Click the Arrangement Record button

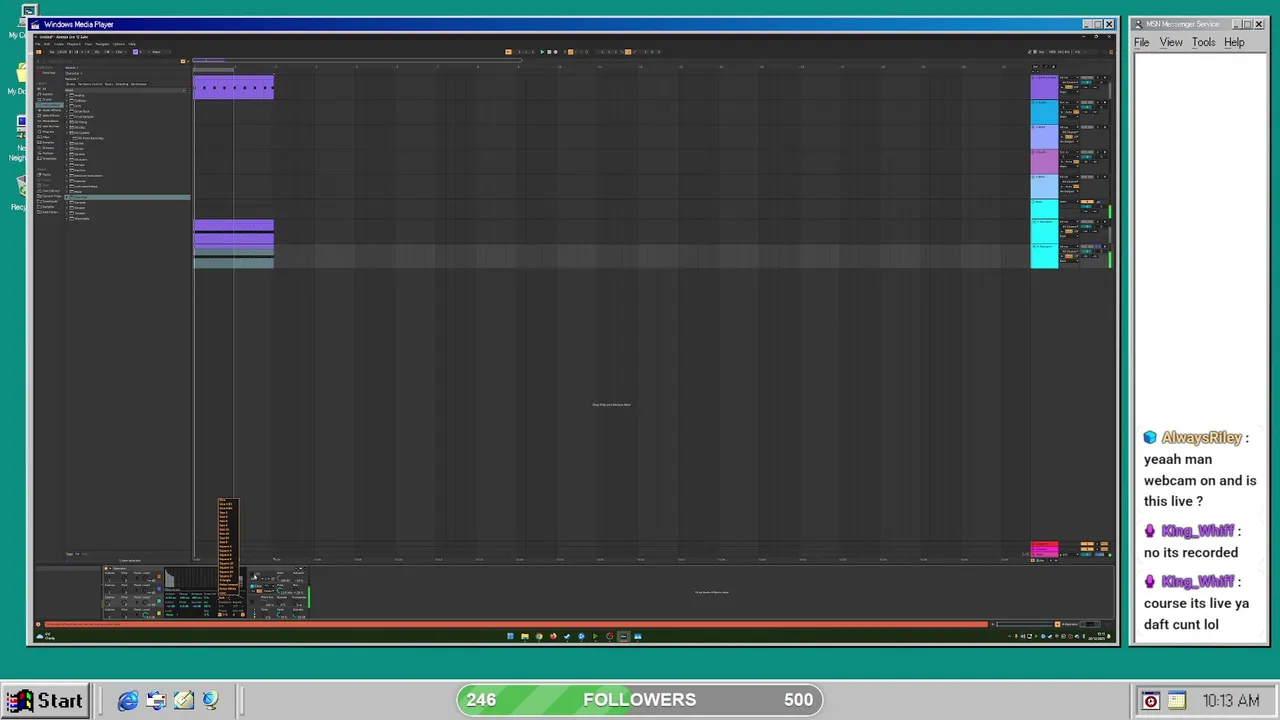click(x=556, y=52)
